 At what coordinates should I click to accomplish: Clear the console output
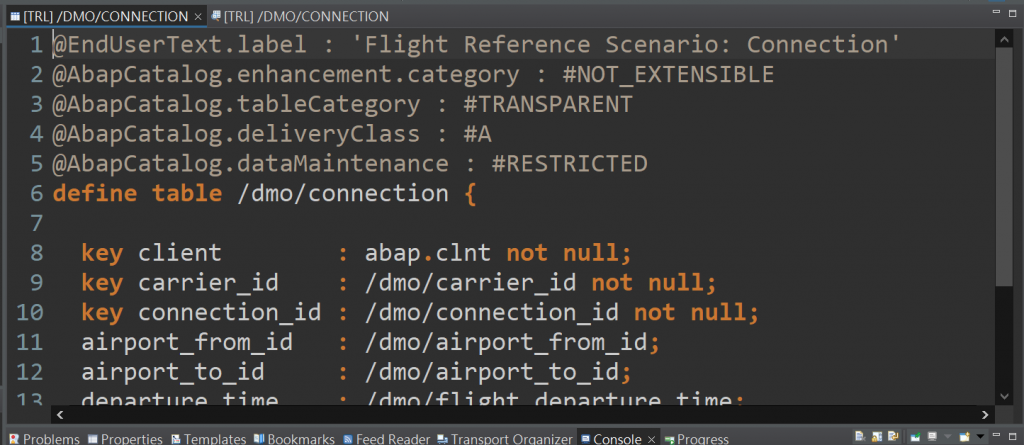pyautogui.click(x=860, y=437)
